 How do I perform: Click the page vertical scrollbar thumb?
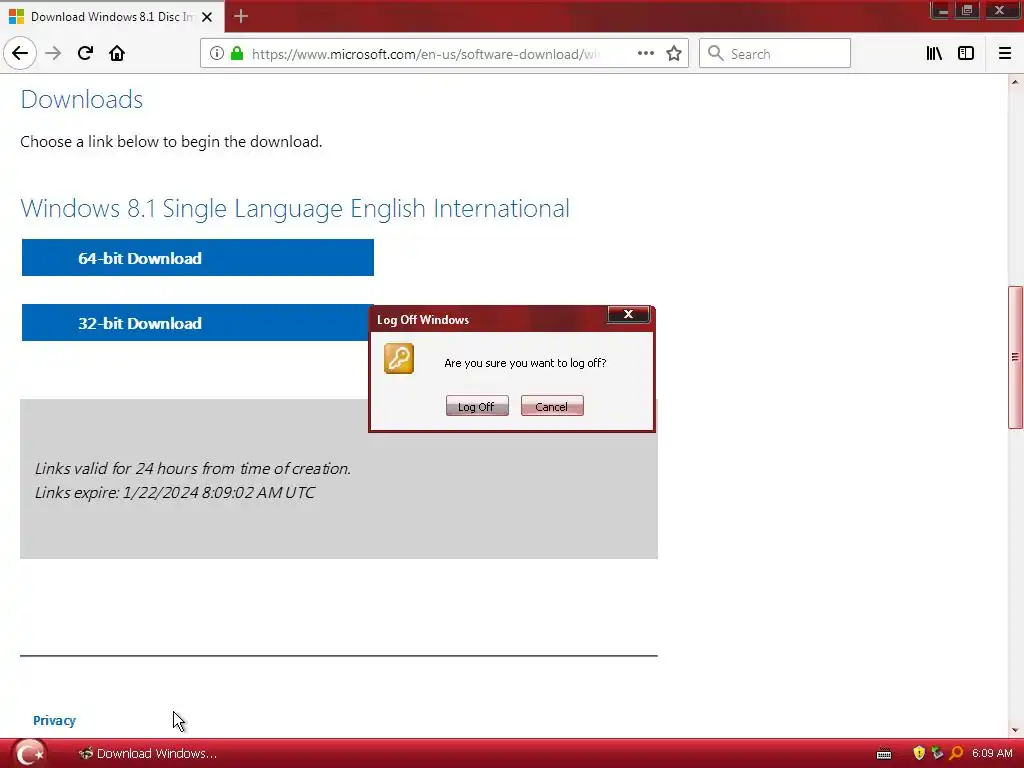(x=1015, y=357)
